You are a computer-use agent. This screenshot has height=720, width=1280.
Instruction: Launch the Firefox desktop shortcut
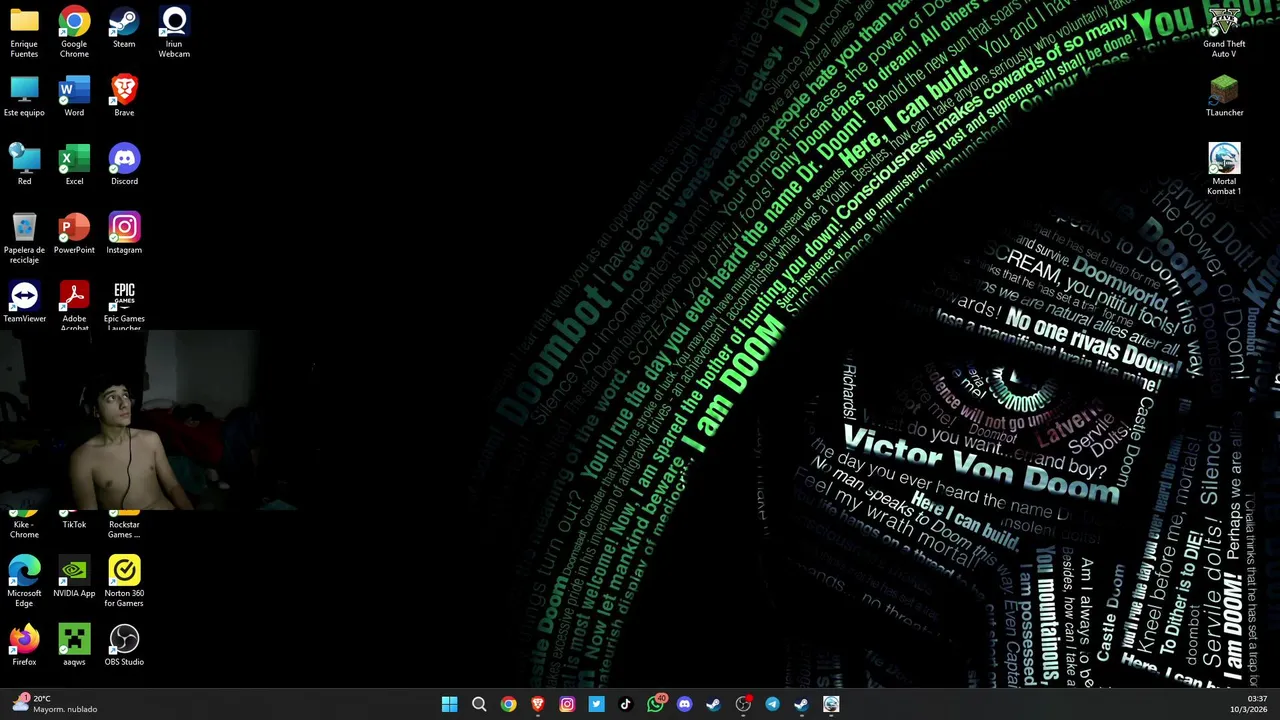pos(24,645)
